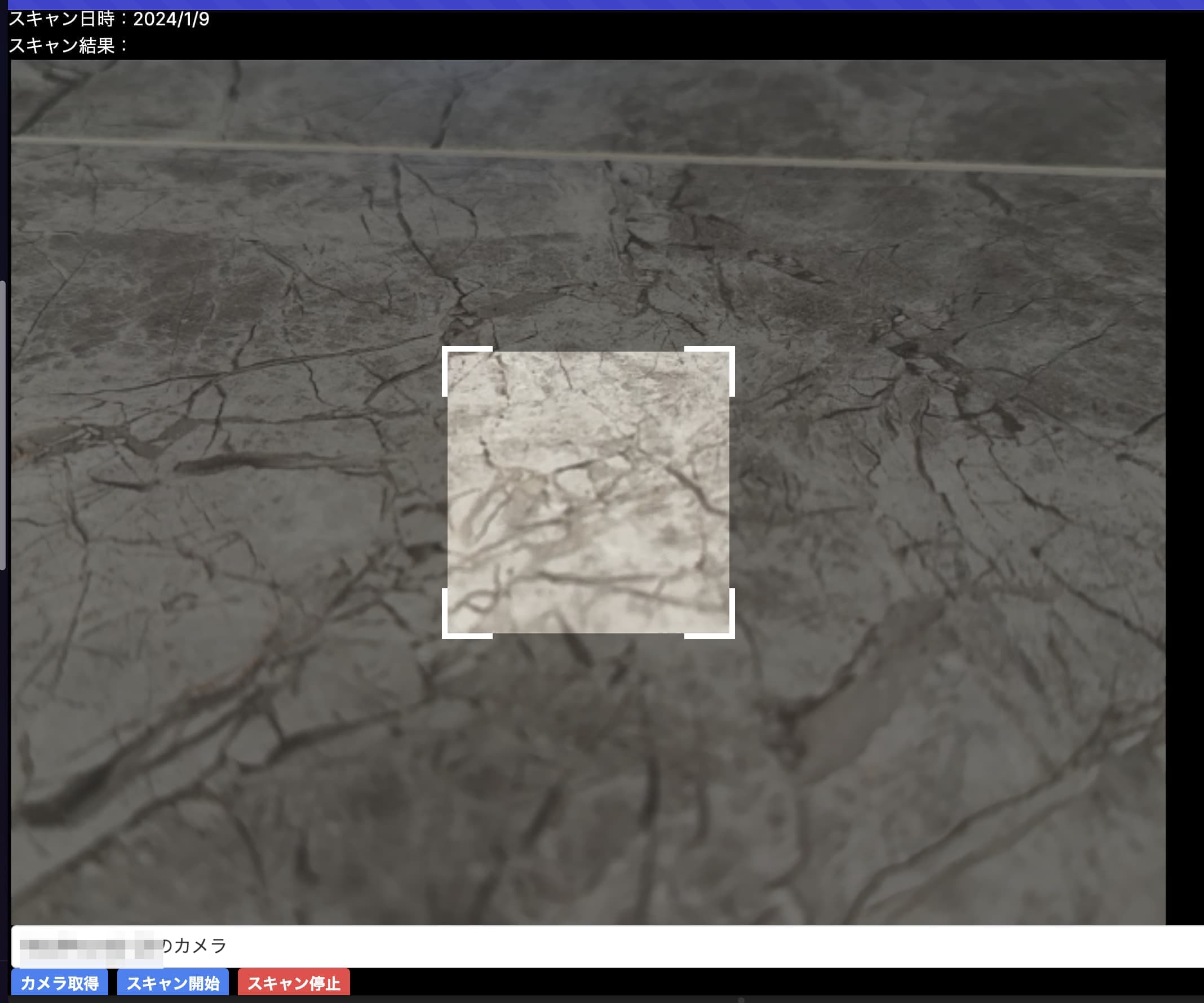Click the 2024/1/9 scan date value

pos(171,19)
